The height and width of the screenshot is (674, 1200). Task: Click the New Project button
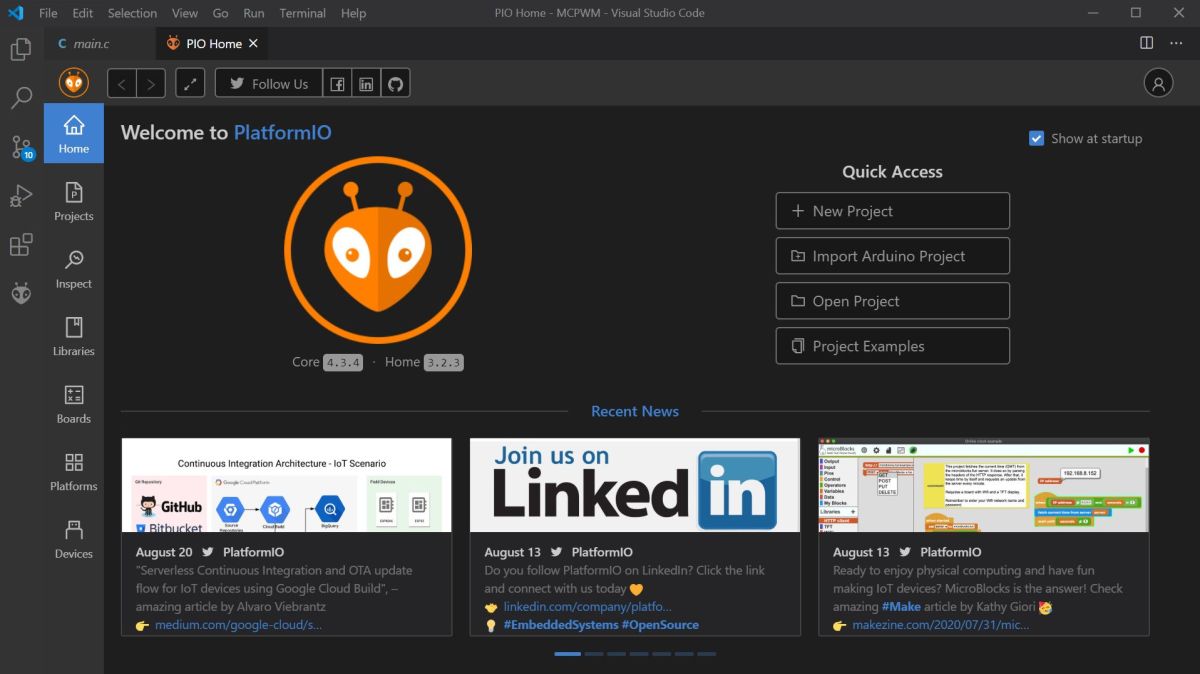pyautogui.click(x=892, y=211)
